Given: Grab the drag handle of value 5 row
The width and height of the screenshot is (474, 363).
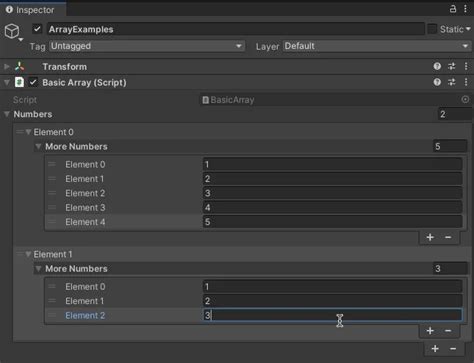Looking at the screenshot, I should pos(52,222).
